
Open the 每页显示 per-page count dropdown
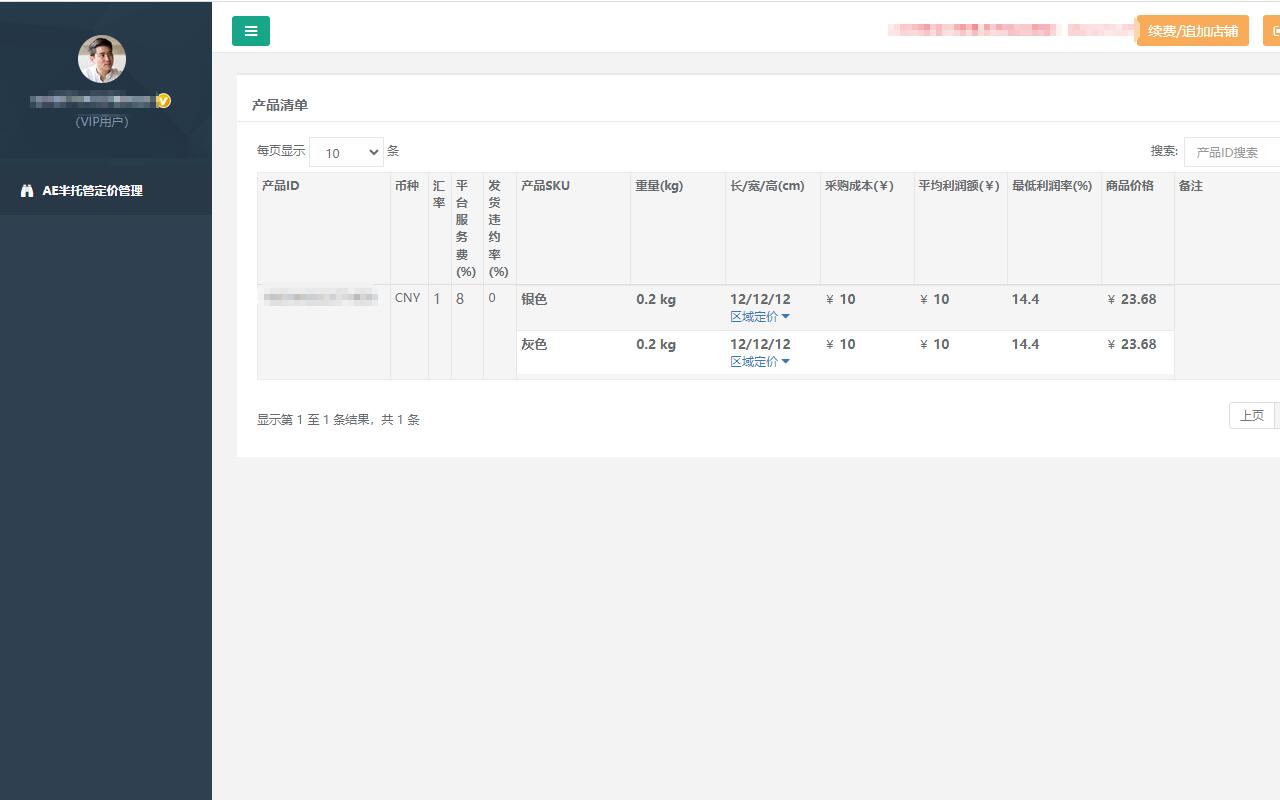coord(346,152)
